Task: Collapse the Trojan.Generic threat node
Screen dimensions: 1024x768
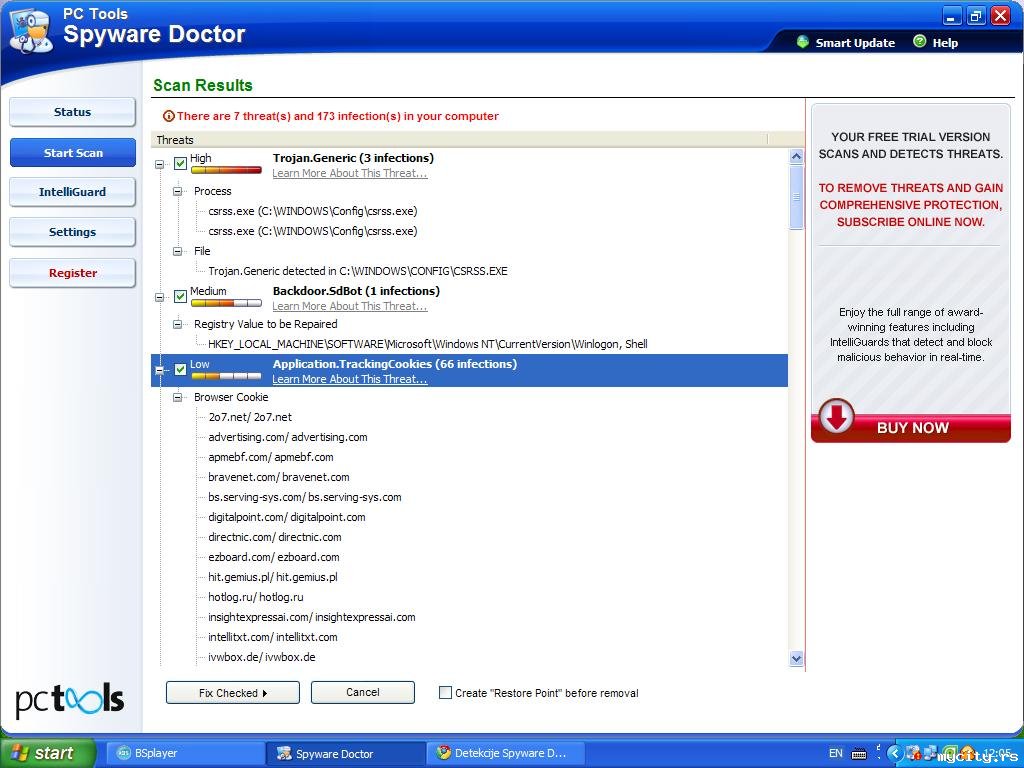Action: [159, 165]
